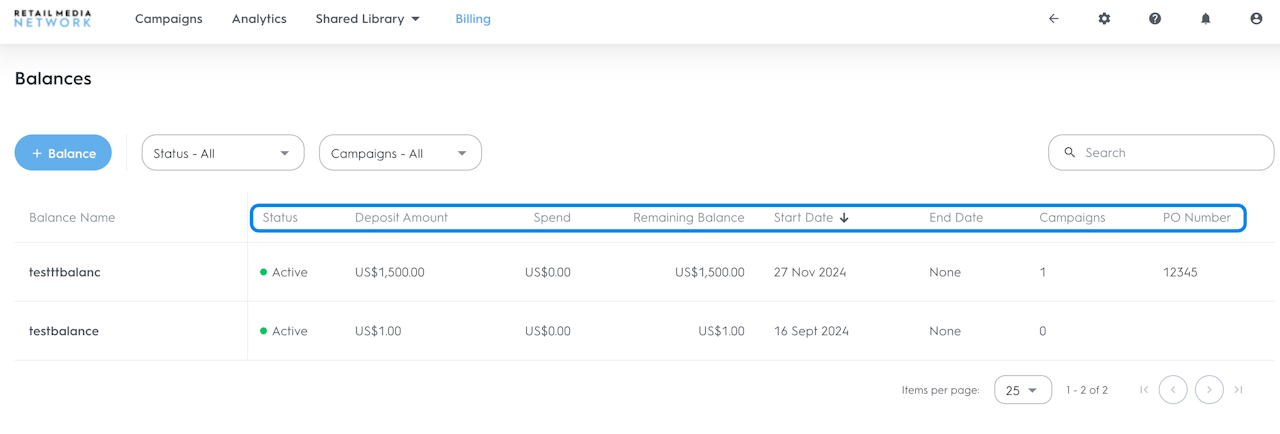
Task: Click the Retail Media Network logo
Action: coord(53,19)
